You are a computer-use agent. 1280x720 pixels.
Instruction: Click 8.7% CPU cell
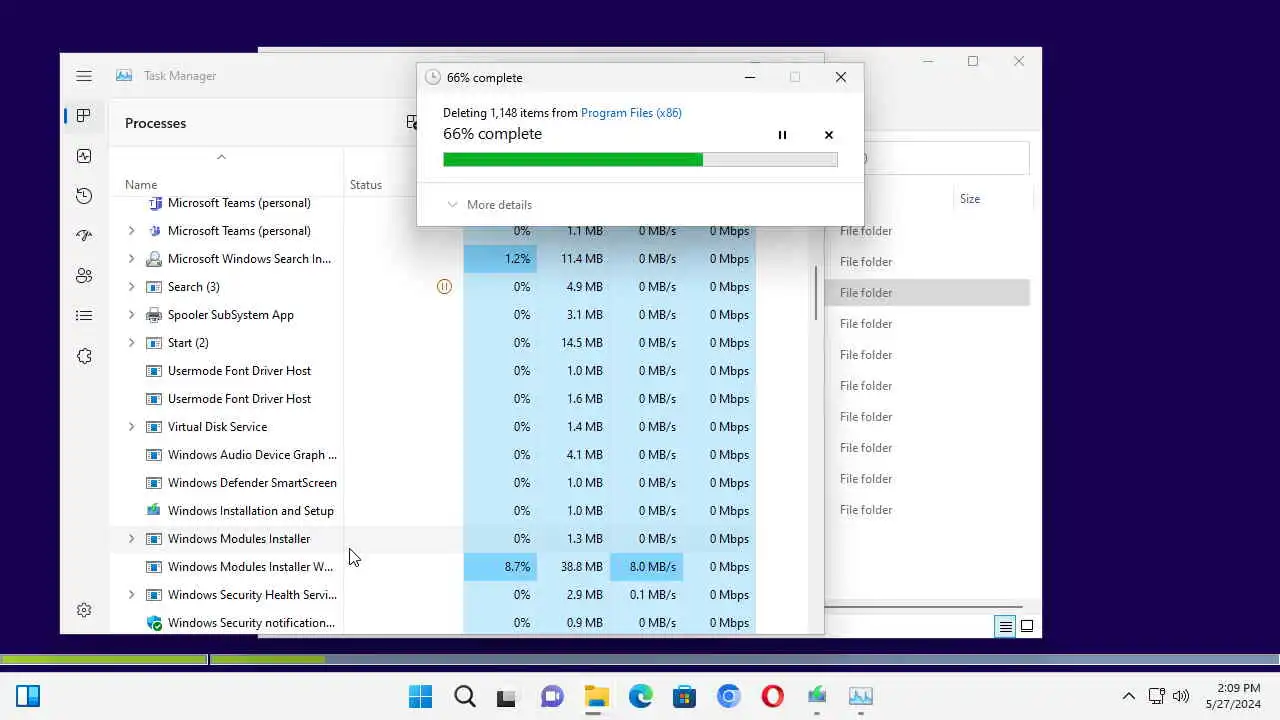[x=500, y=567]
